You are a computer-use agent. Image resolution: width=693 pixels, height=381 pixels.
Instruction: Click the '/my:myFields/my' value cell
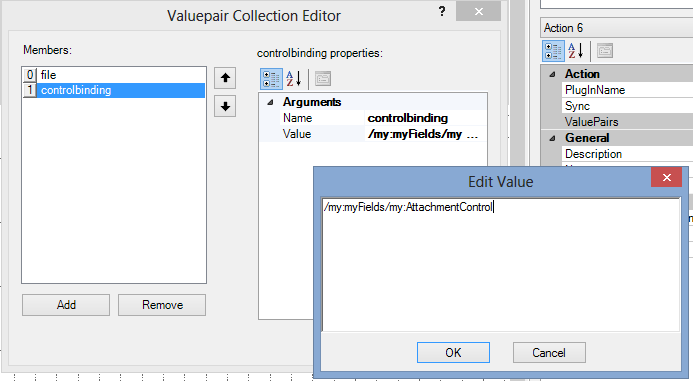414,134
